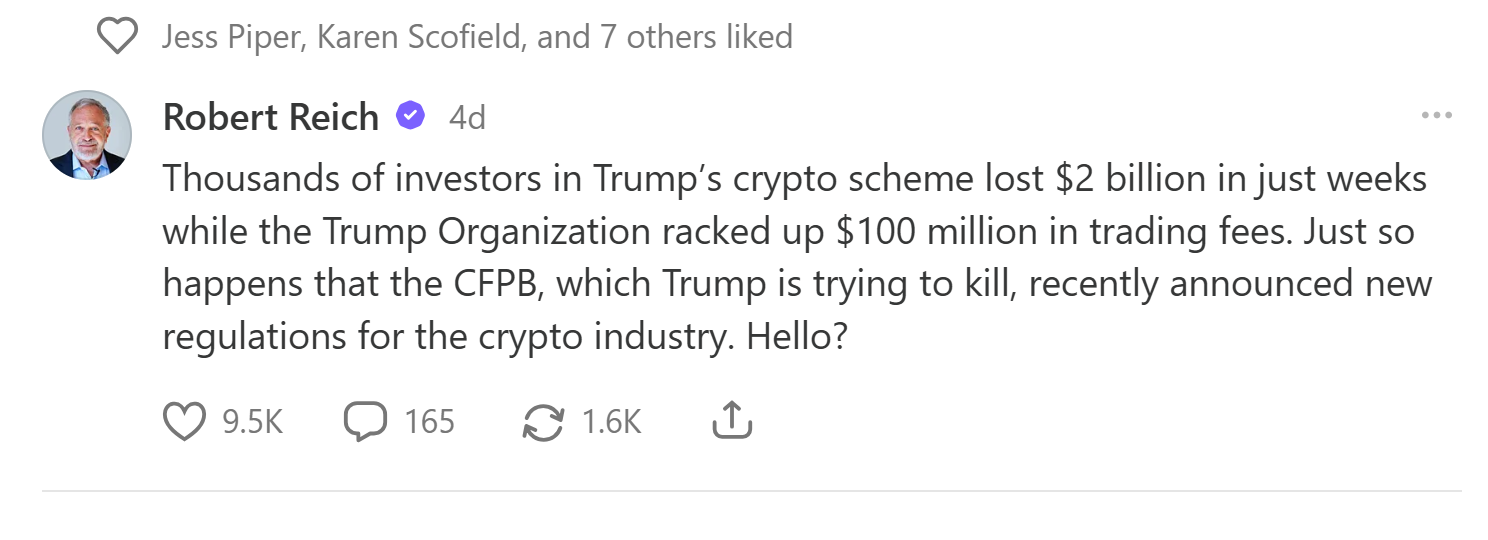
Task: Click the 4d post timestamp
Action: coord(467,118)
